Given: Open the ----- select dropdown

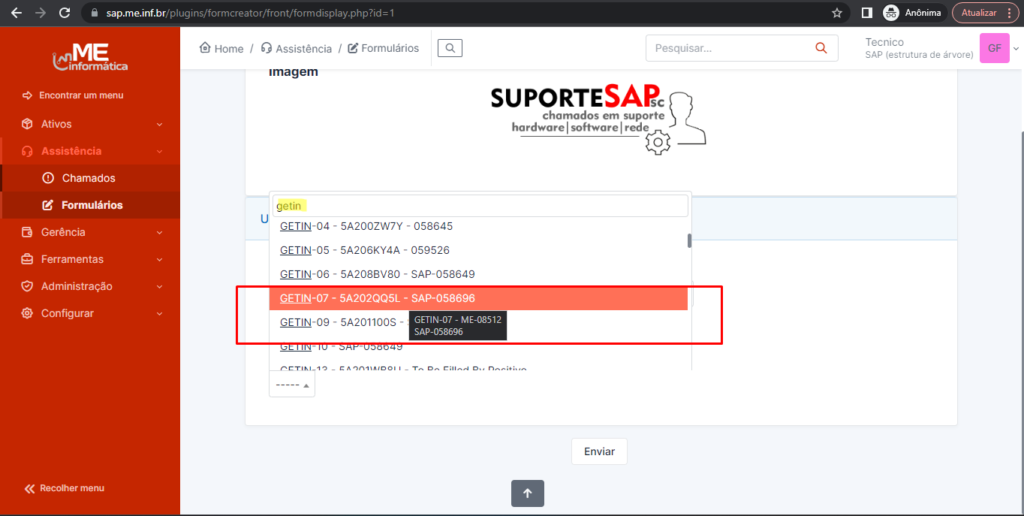Looking at the screenshot, I should pyautogui.click(x=292, y=385).
